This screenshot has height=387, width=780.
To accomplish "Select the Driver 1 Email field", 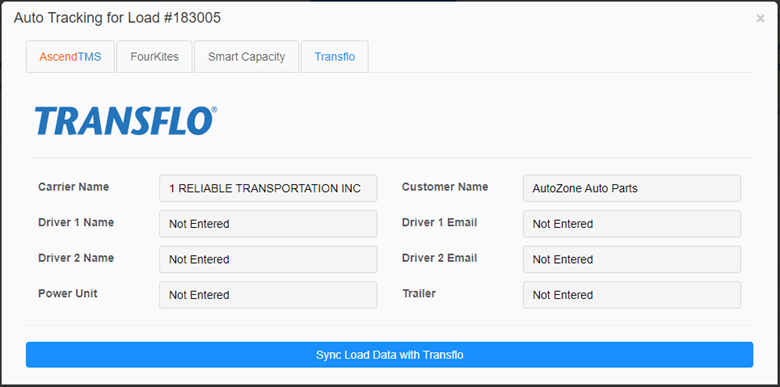I will click(632, 224).
